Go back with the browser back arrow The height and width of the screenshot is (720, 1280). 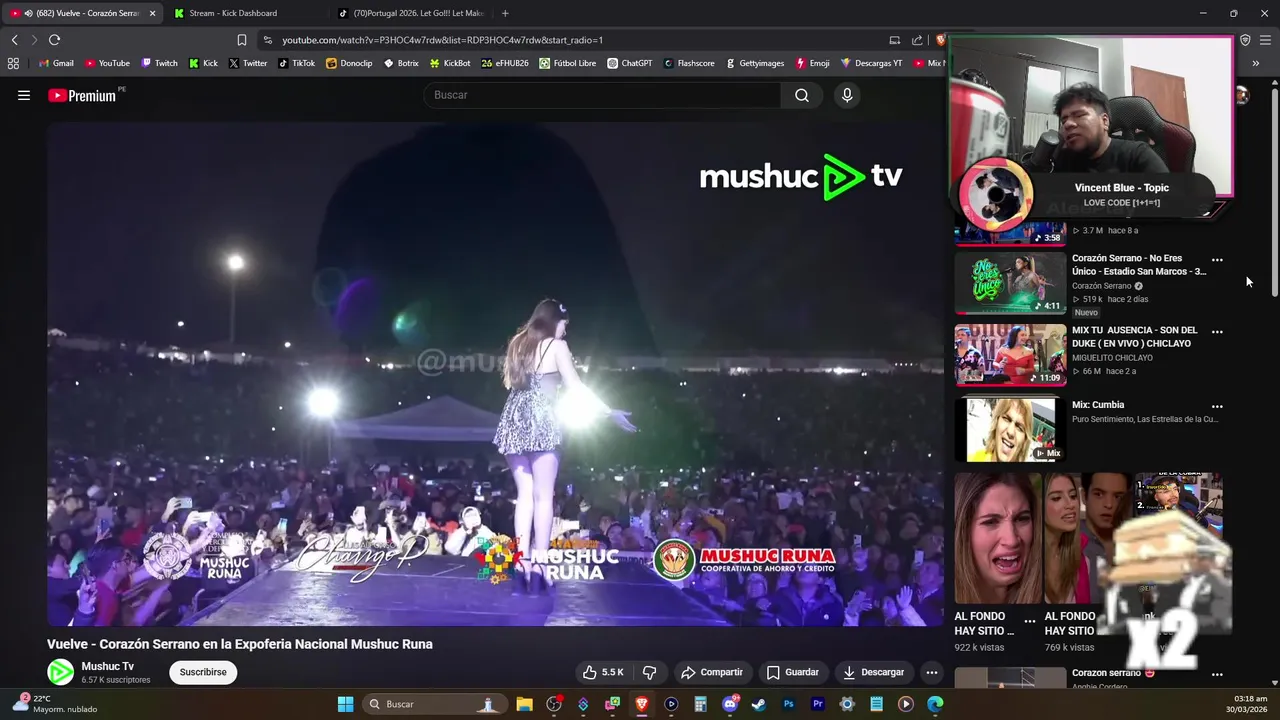coord(14,40)
